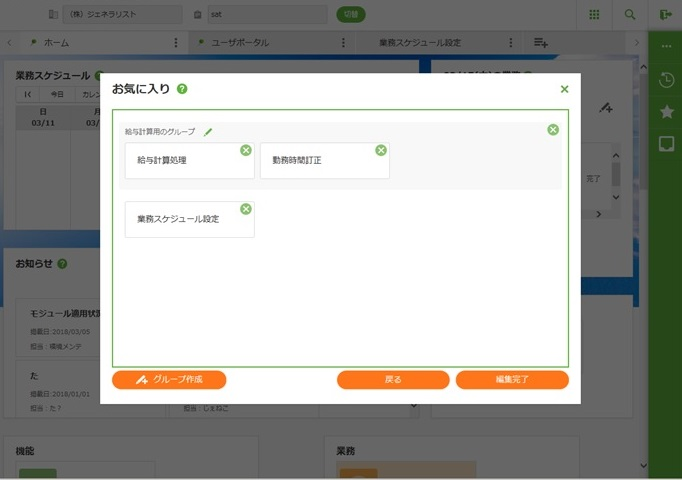Select the 給与計算処理 favorite card
The width and height of the screenshot is (682, 480).
coord(190,160)
